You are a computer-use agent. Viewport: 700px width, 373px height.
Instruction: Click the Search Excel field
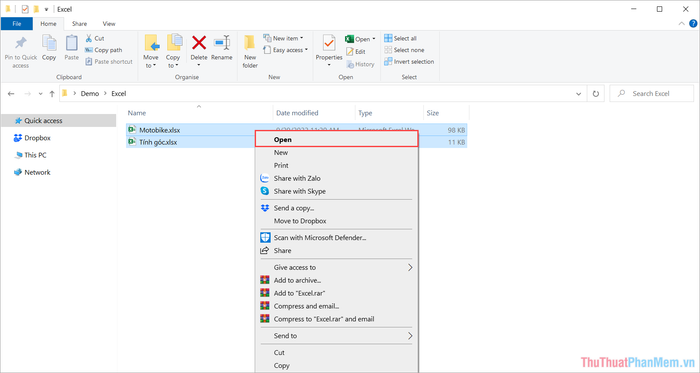pyautogui.click(x=651, y=94)
